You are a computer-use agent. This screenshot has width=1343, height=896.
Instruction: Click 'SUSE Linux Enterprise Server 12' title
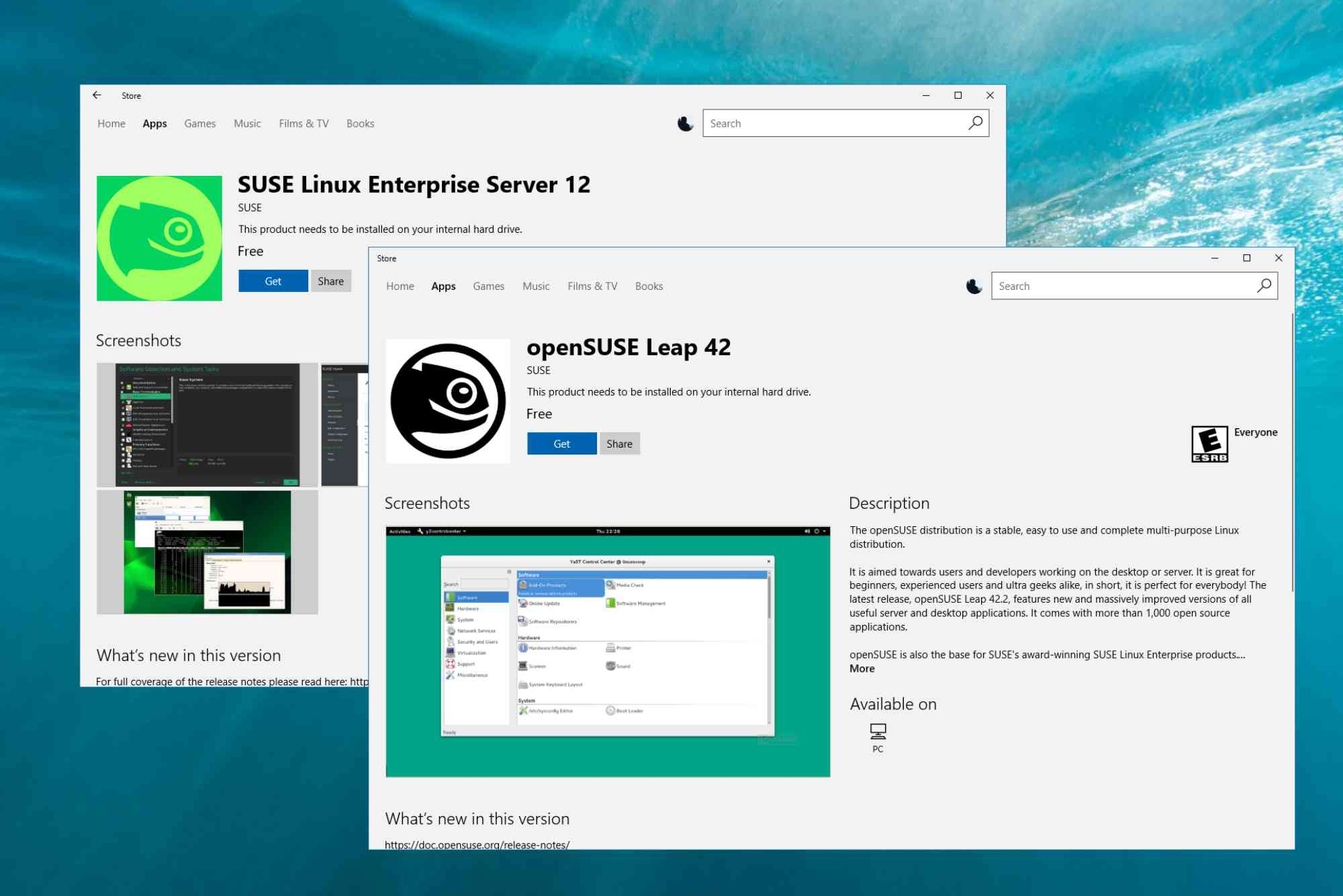[x=414, y=185]
